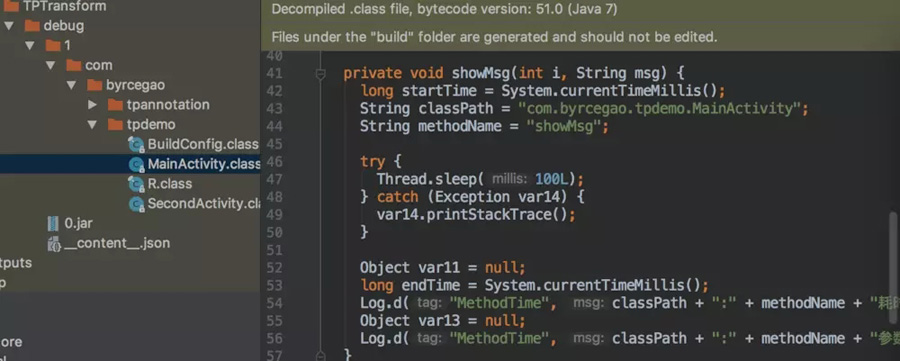Viewport: 900px width, 361px height.
Task: Click the debug folder icon
Action: pyautogui.click(x=32, y=26)
